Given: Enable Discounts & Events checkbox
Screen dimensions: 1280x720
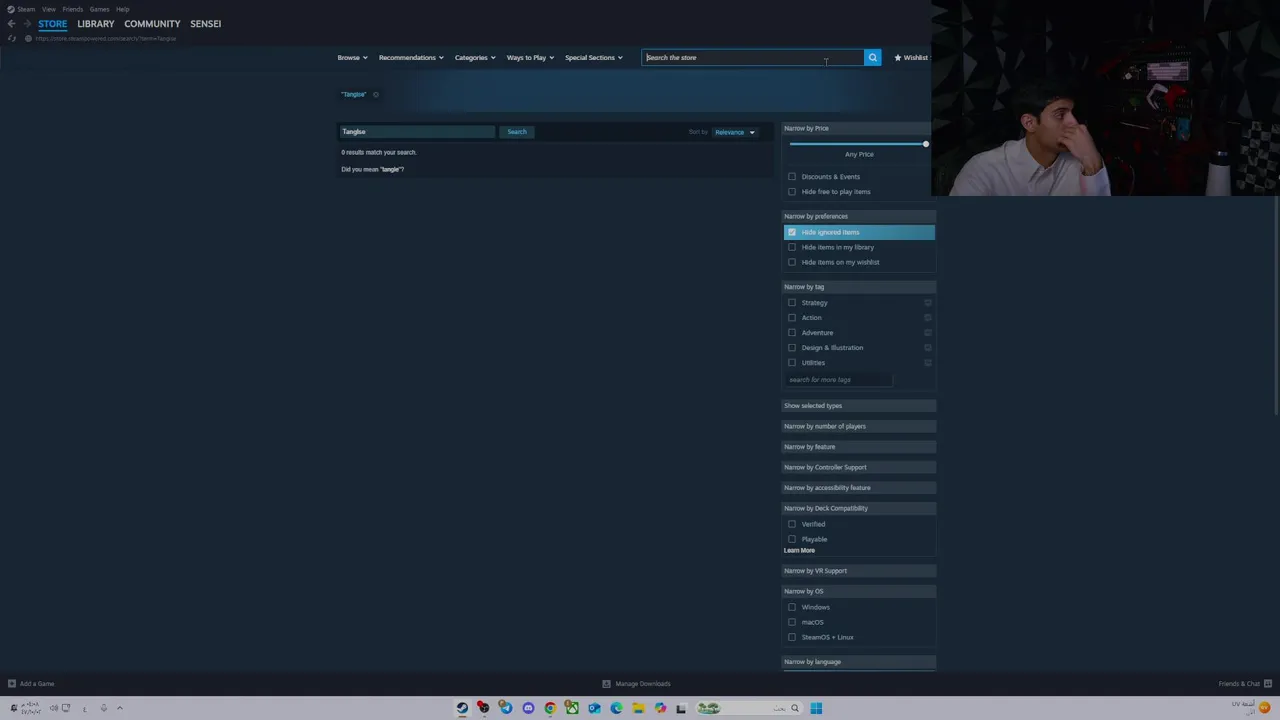Looking at the screenshot, I should [792, 177].
